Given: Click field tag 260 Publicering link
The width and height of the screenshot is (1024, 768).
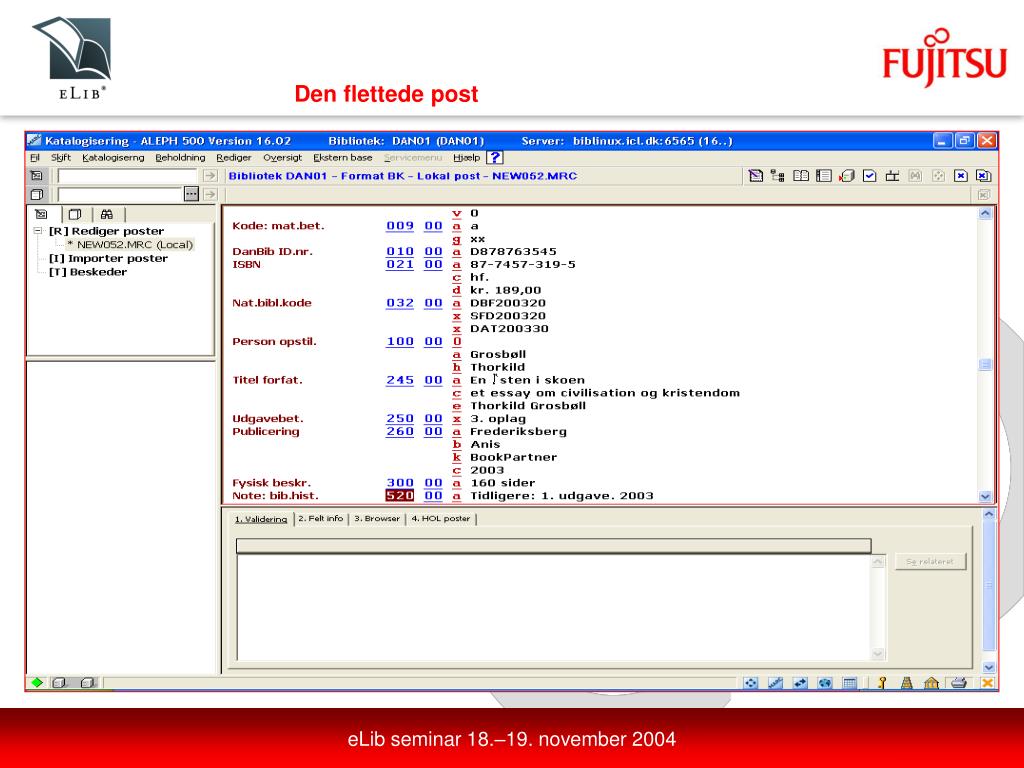Looking at the screenshot, I should pyautogui.click(x=400, y=432).
